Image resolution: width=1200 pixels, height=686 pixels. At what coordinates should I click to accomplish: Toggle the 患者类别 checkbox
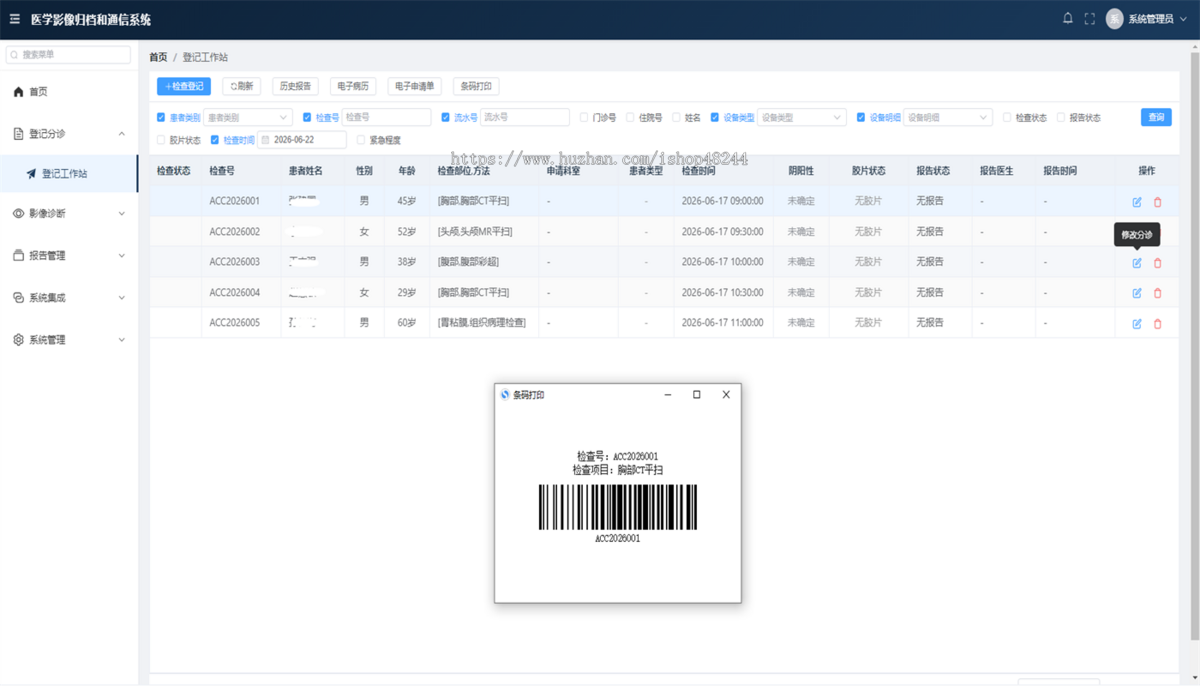161,118
